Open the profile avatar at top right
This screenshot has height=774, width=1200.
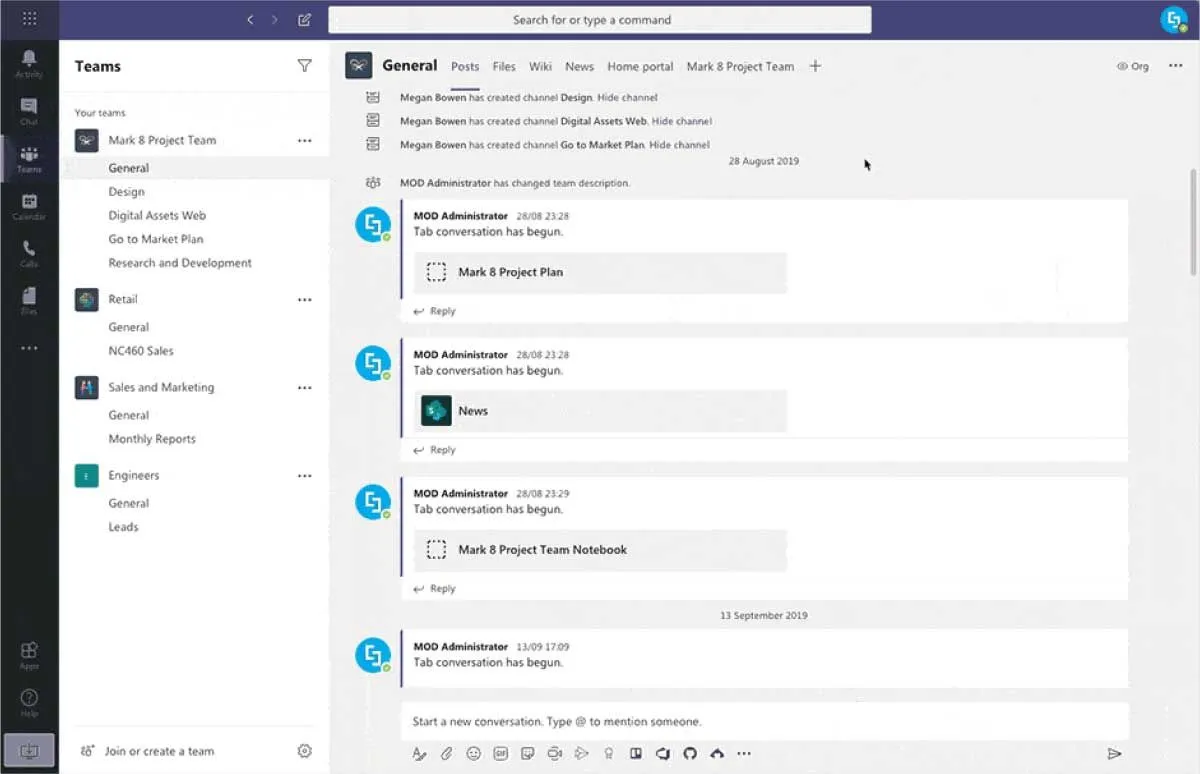pyautogui.click(x=1173, y=19)
